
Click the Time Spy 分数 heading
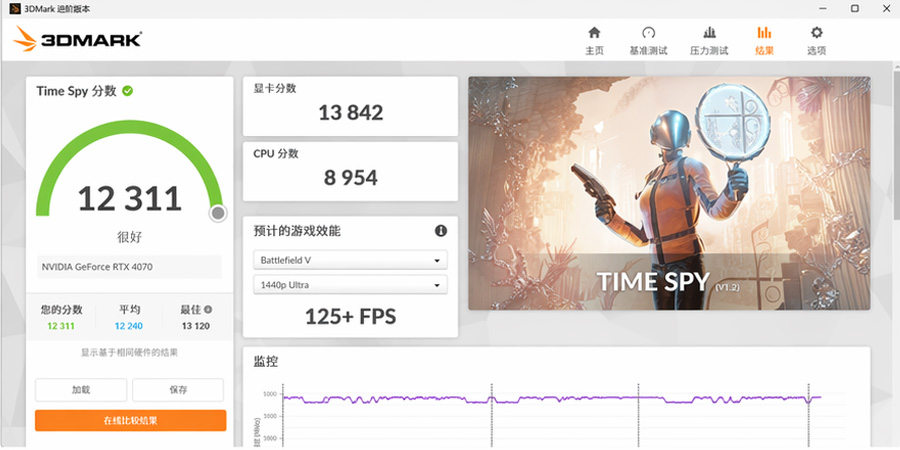click(76, 91)
